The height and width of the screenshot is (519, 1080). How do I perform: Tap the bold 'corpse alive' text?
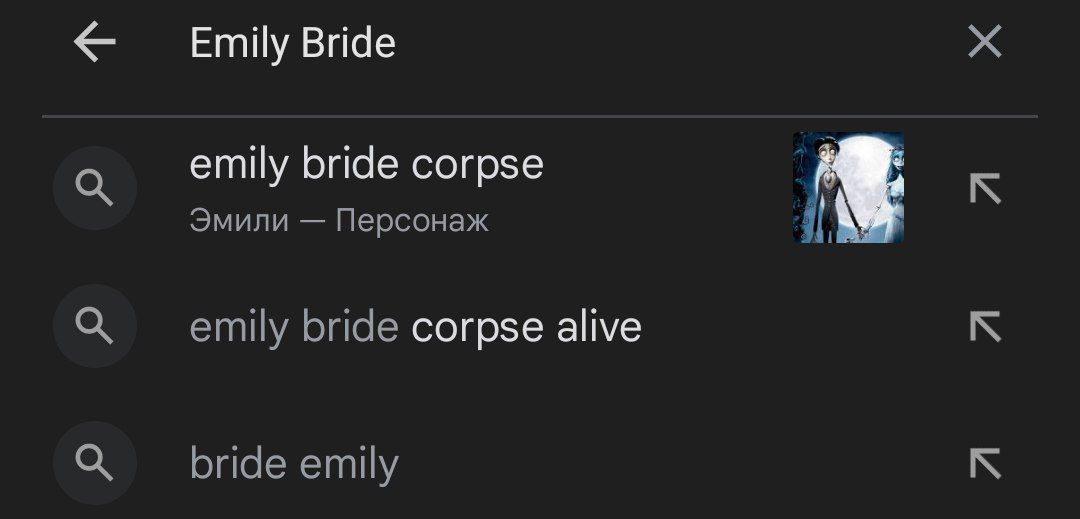pyautogui.click(x=526, y=327)
